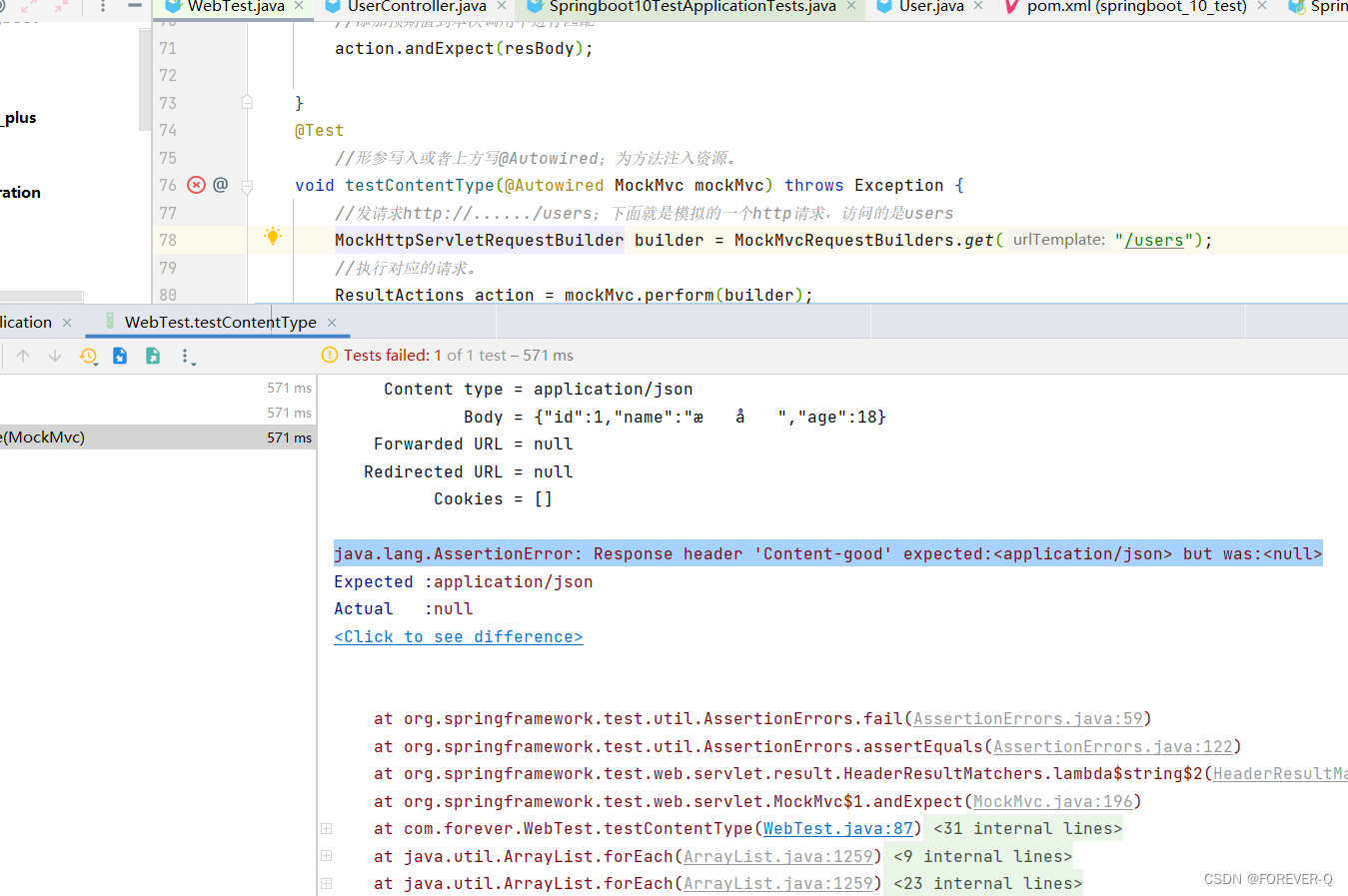Click the collapse all arrows icon in project panel
The height and width of the screenshot is (896, 1348).
(62, 6)
